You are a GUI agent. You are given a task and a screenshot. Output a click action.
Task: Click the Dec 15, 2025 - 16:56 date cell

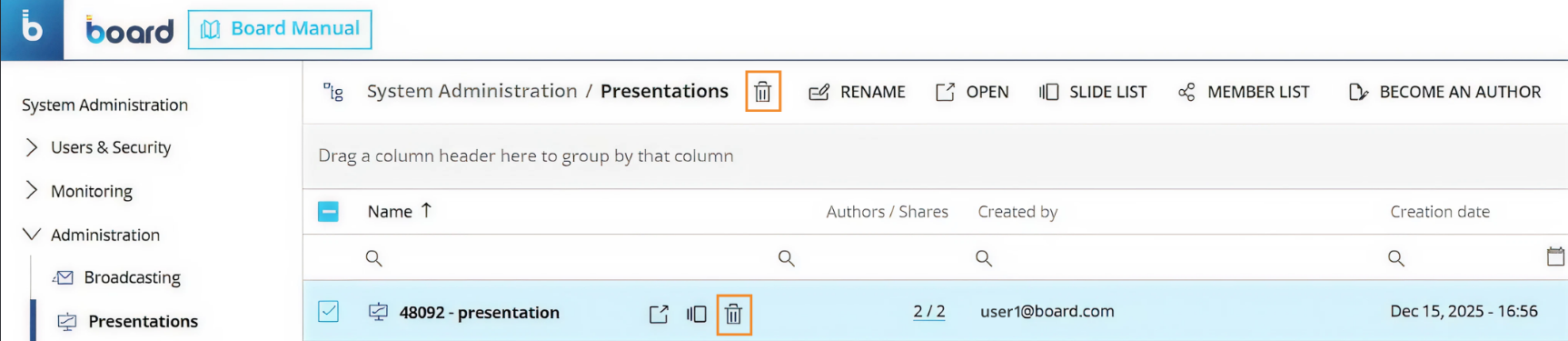[x=1464, y=311]
